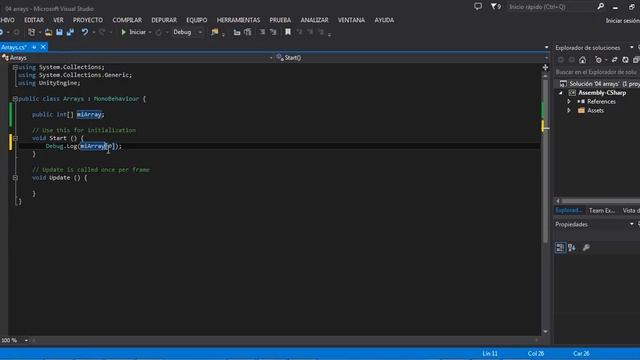640x360 pixels.
Task: Save the file with the floppy disk icon
Action: pos(59,32)
